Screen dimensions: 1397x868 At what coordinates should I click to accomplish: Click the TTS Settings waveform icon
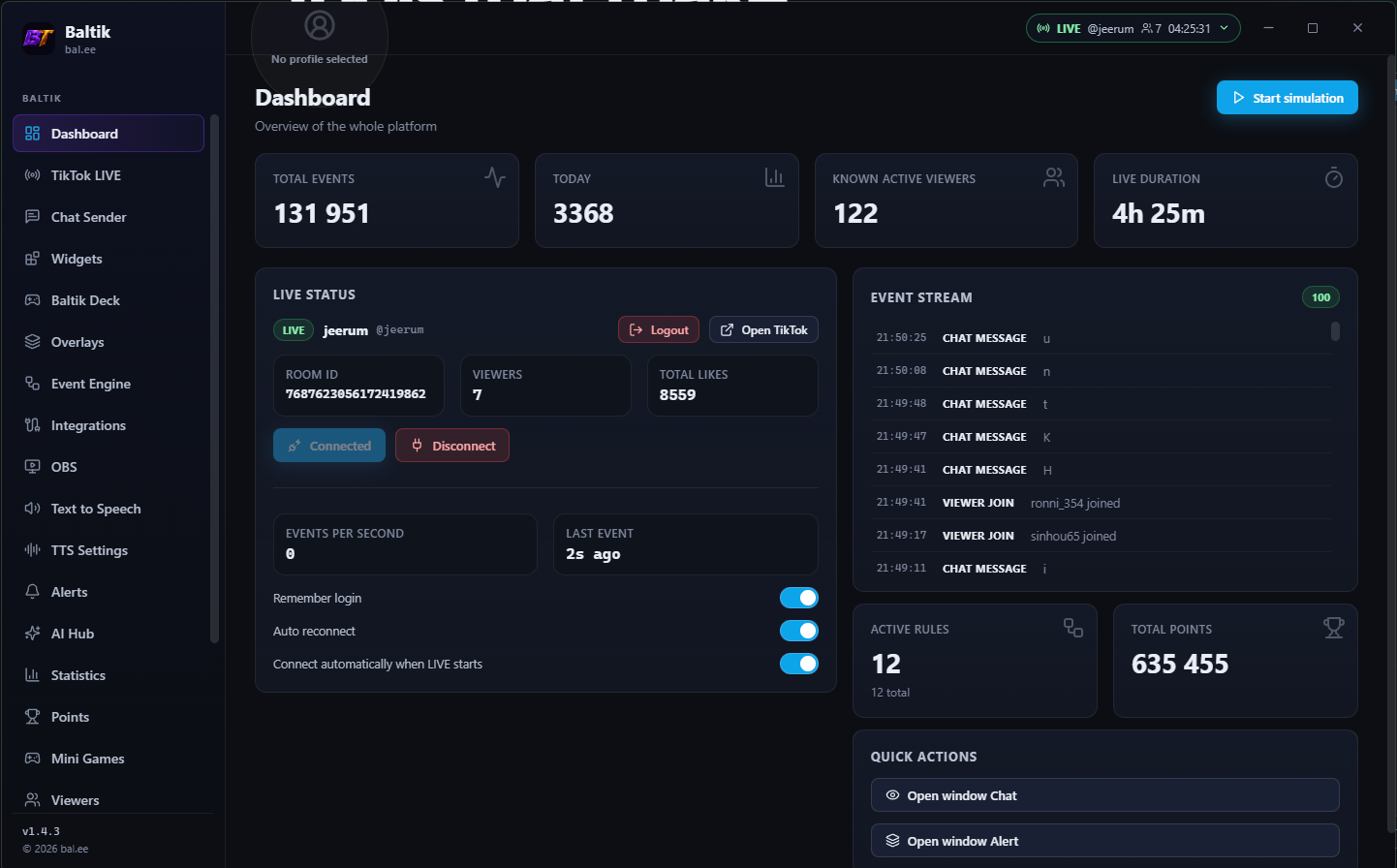(32, 550)
